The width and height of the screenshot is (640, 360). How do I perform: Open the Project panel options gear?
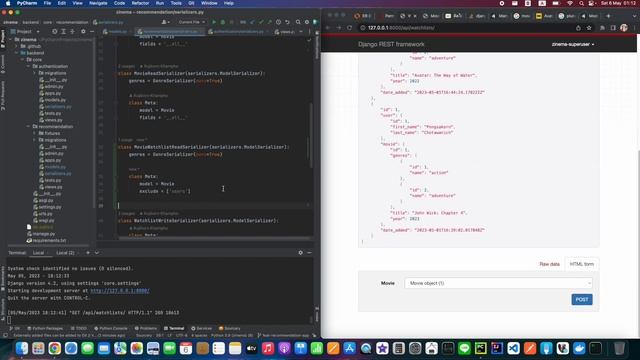(83, 31)
